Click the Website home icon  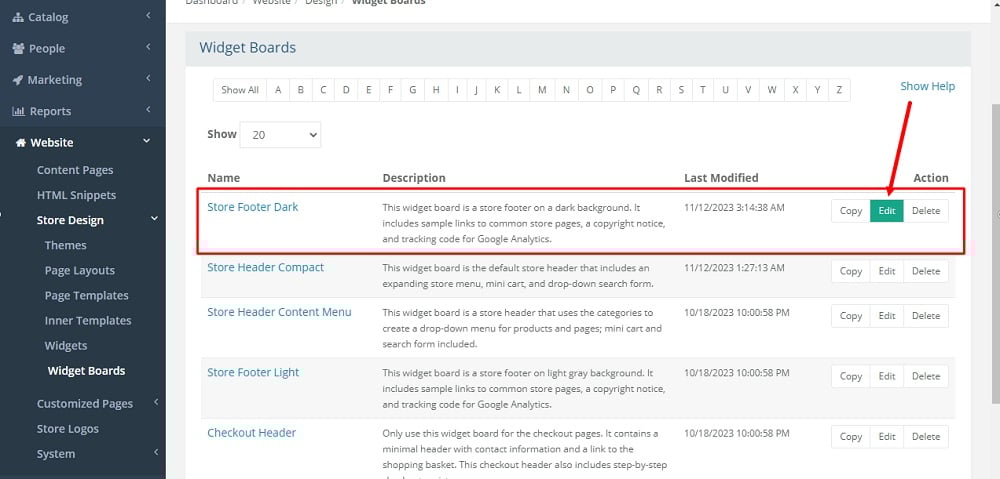(21, 143)
